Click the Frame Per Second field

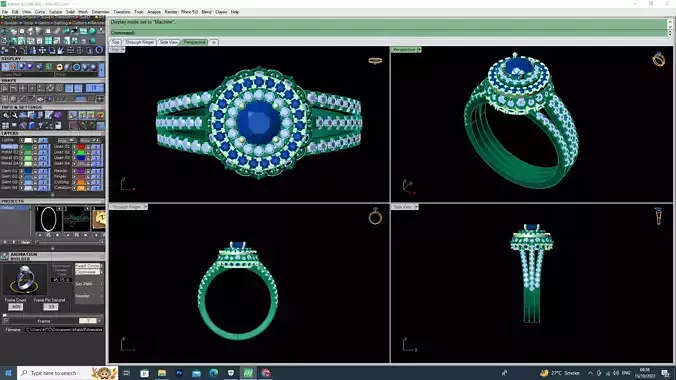(50, 307)
